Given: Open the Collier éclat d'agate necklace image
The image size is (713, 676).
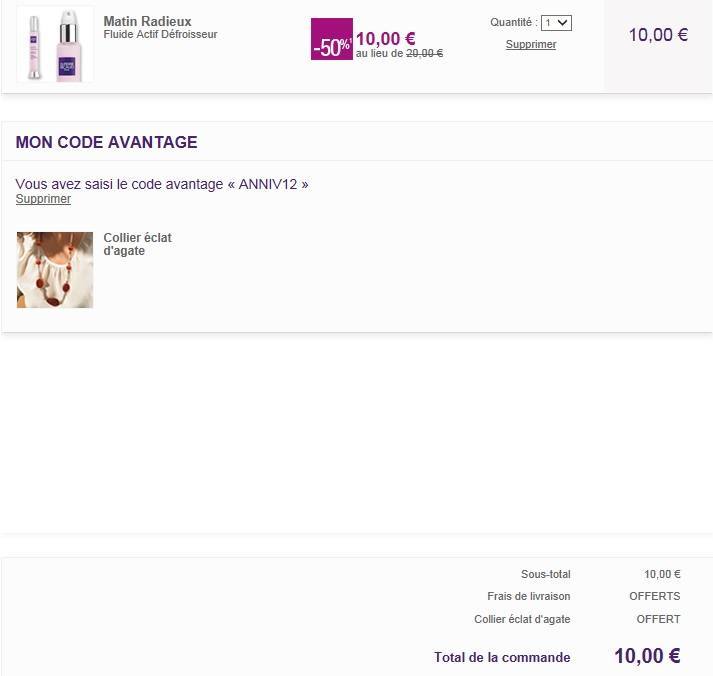Looking at the screenshot, I should pyautogui.click(x=55, y=270).
